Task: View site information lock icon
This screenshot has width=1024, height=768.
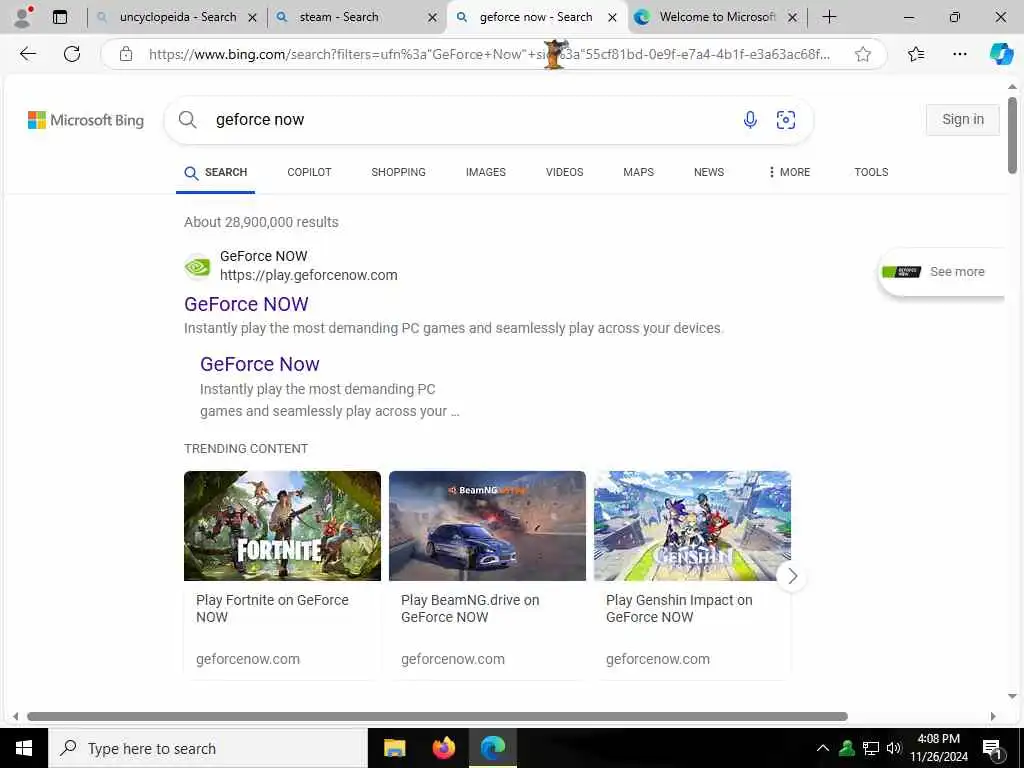Action: [x=126, y=54]
